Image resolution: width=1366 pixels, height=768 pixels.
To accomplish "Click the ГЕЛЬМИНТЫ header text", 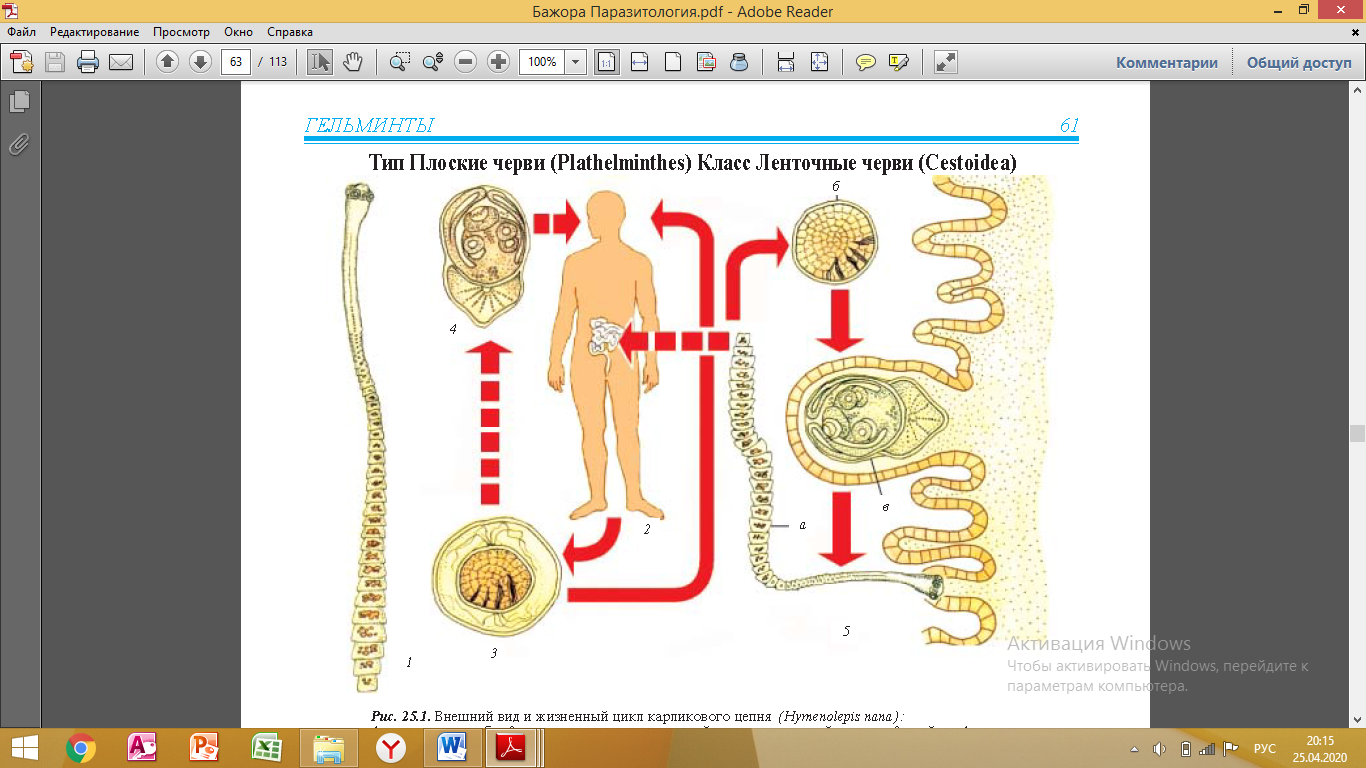I will (369, 126).
